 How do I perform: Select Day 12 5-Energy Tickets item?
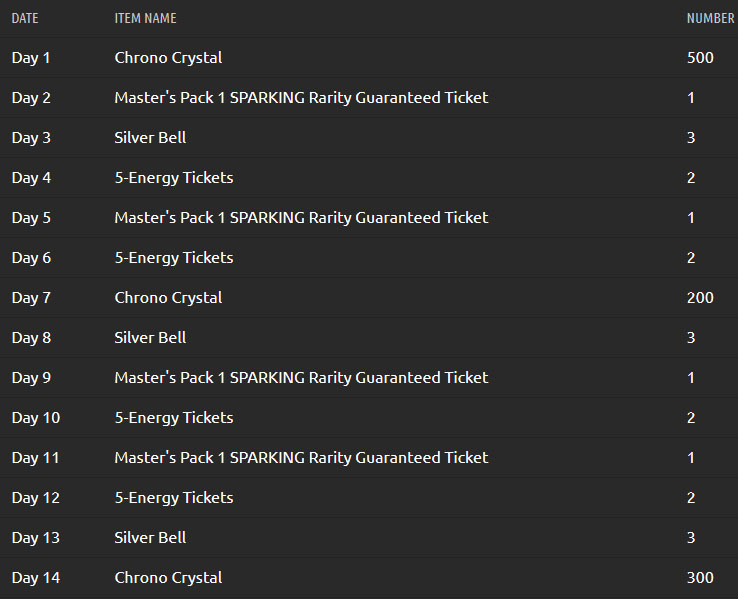pos(174,498)
